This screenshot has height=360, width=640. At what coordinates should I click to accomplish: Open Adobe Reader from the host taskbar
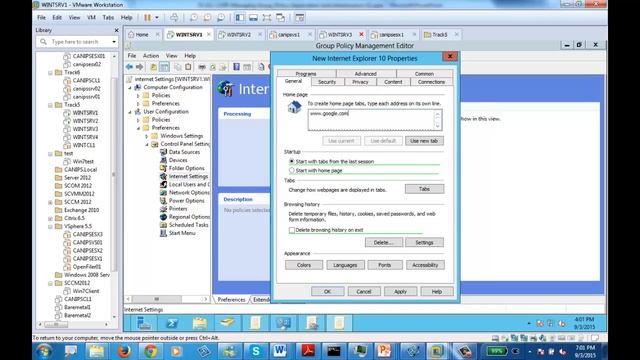tap(307, 351)
